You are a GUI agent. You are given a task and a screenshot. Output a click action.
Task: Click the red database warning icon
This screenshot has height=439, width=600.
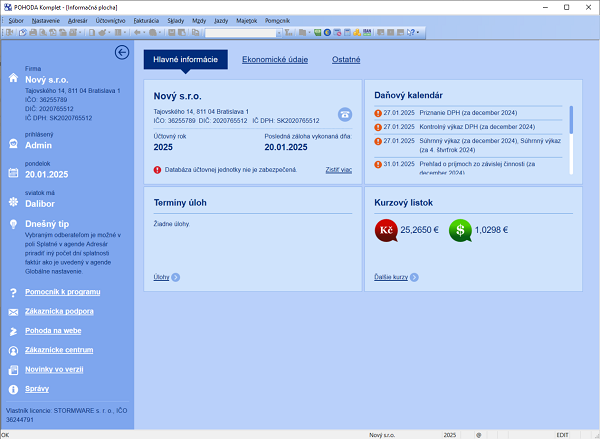tap(158, 170)
